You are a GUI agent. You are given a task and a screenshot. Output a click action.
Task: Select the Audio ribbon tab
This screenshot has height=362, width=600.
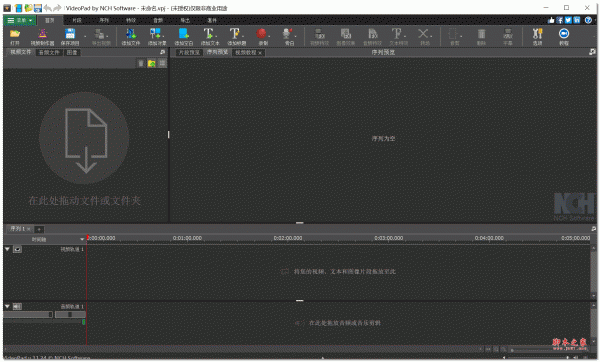point(158,20)
